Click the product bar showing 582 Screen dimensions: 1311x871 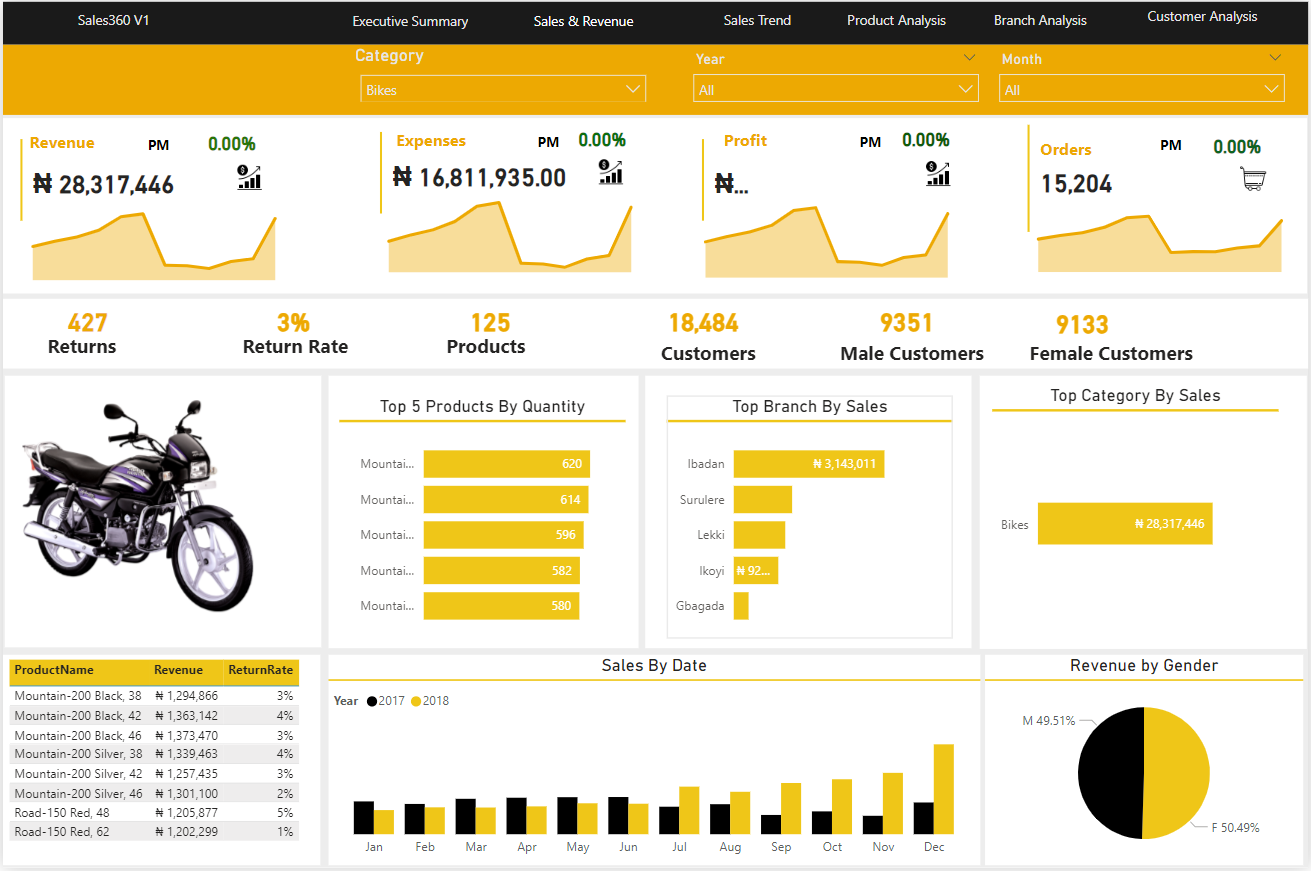click(x=502, y=570)
